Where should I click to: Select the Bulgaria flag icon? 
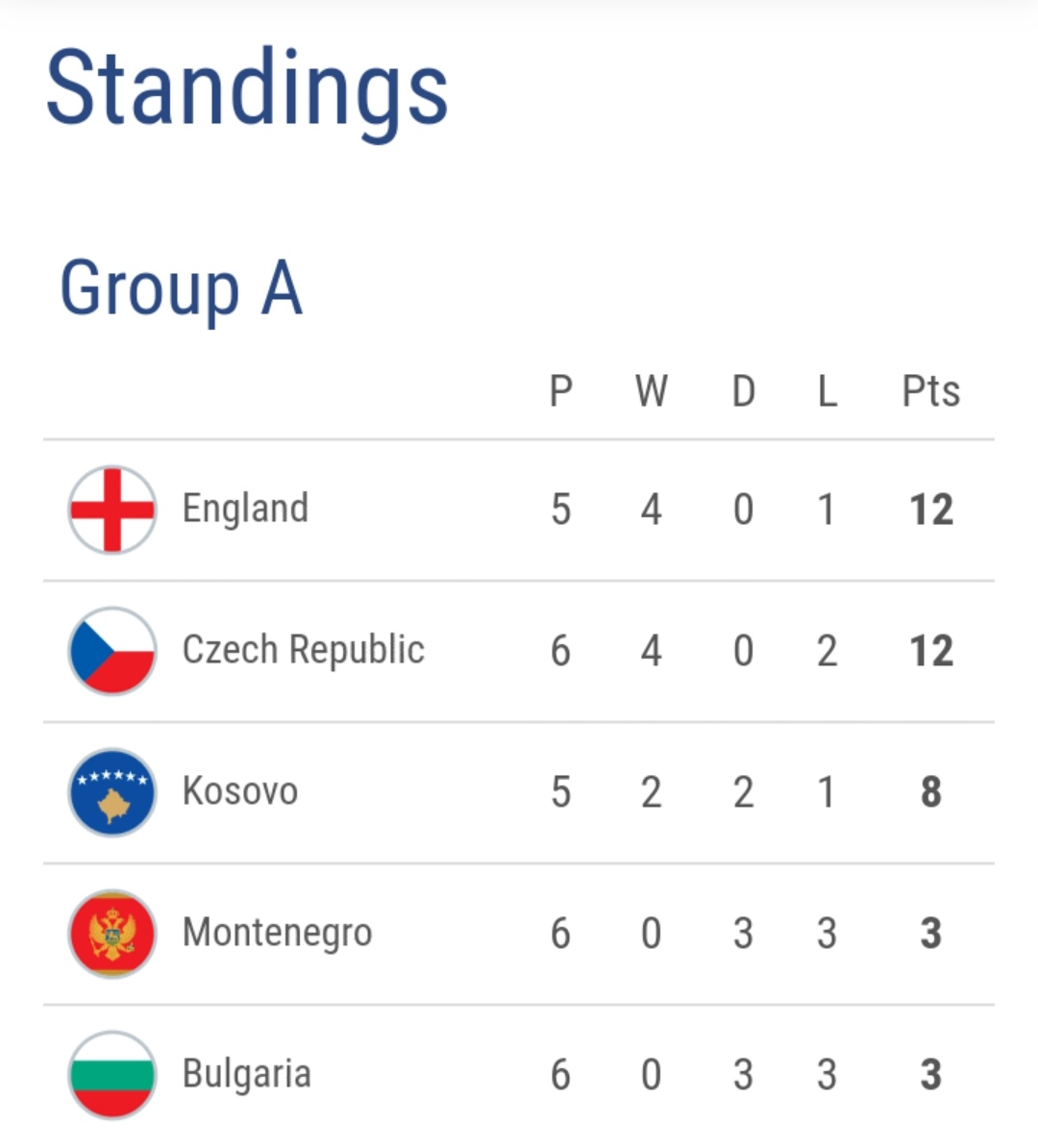coord(112,1075)
